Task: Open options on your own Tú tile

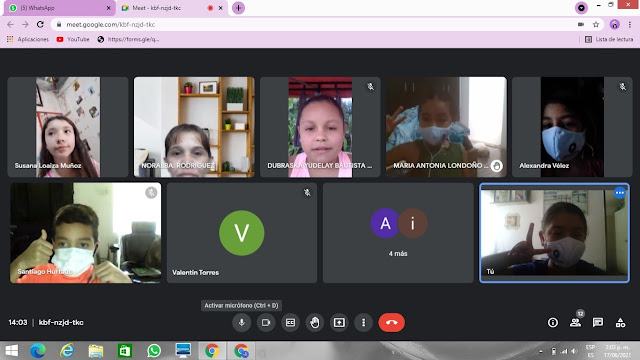Action: (x=620, y=193)
